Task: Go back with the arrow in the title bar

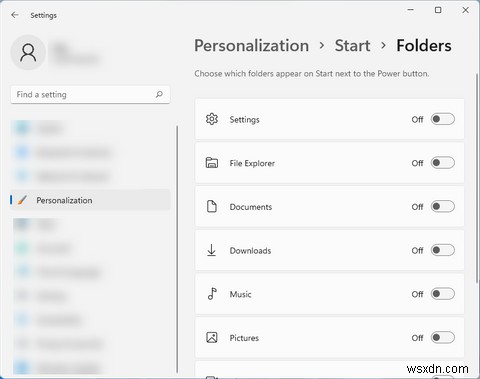Action: click(15, 15)
